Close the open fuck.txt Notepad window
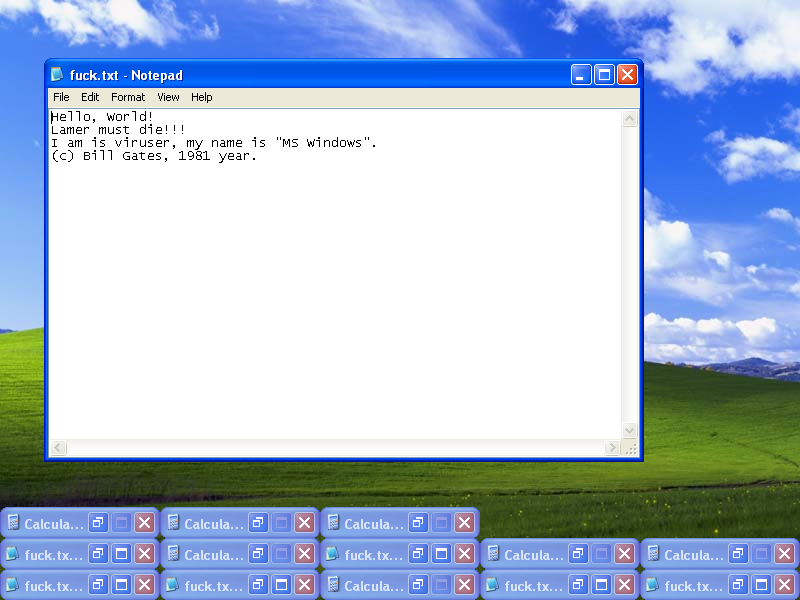The width and height of the screenshot is (800, 600). [x=627, y=75]
